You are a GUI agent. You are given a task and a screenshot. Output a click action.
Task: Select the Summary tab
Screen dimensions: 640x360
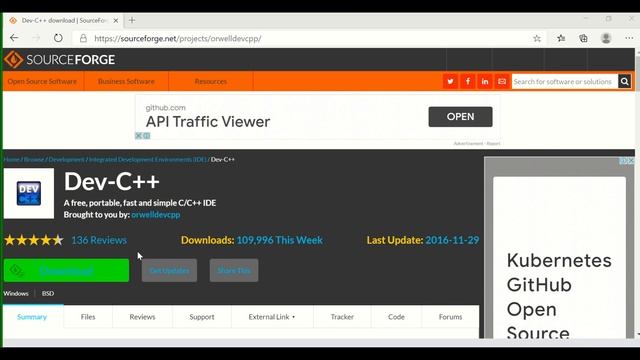(32, 317)
